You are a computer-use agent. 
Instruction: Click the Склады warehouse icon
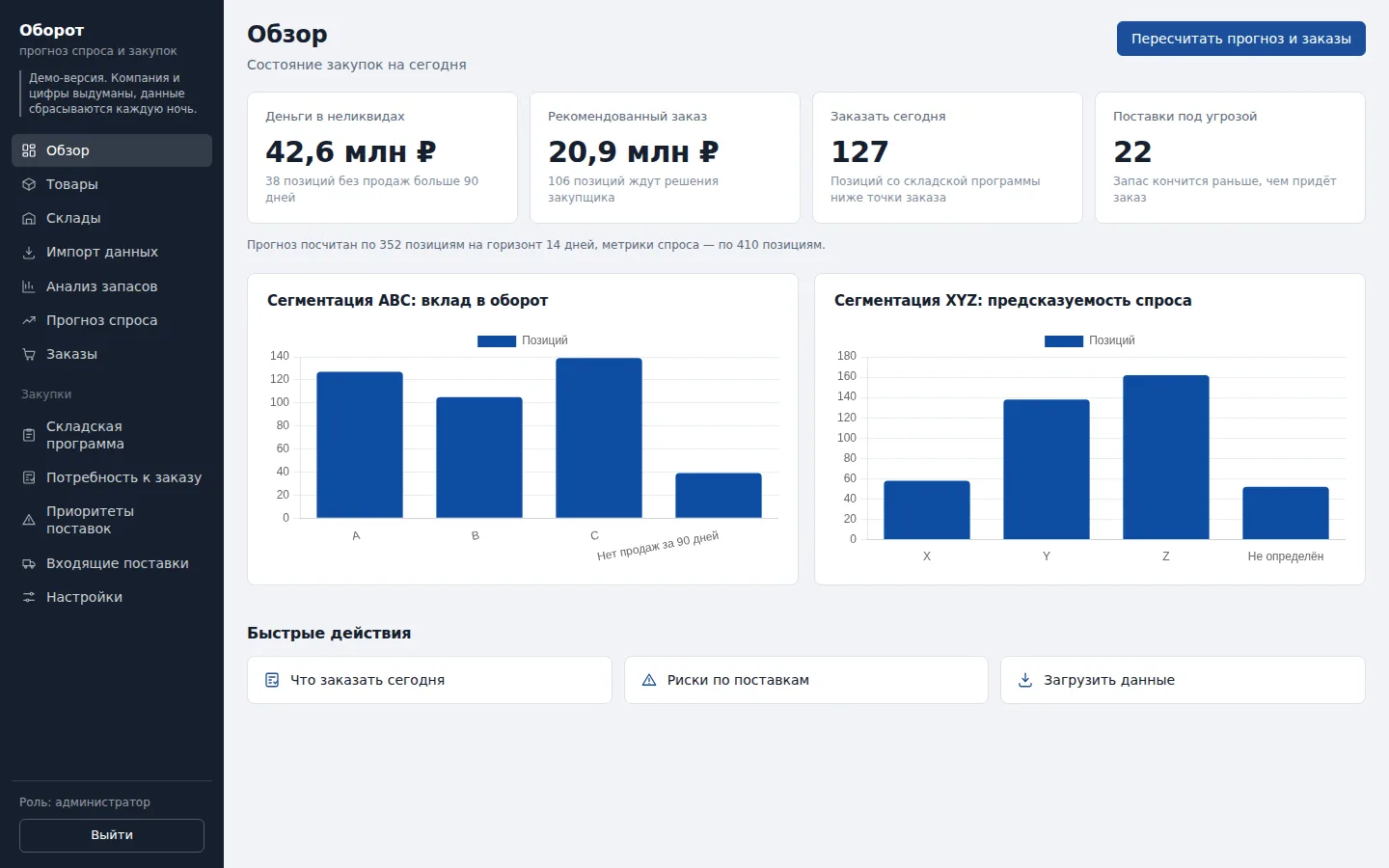[x=29, y=218]
